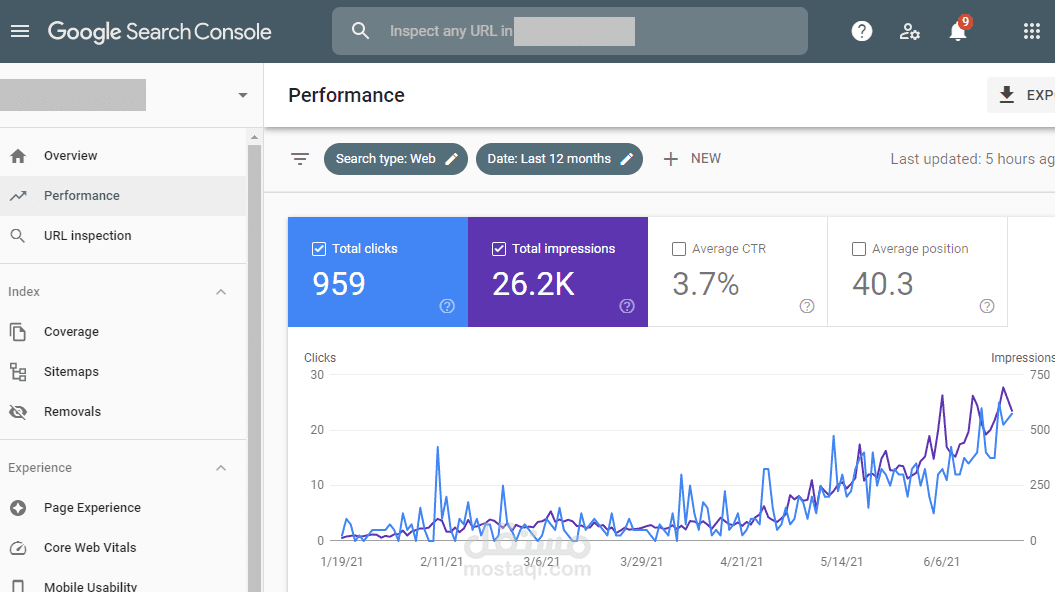Click the Performance trend-line icon
This screenshot has height=592, width=1055.
[18, 196]
